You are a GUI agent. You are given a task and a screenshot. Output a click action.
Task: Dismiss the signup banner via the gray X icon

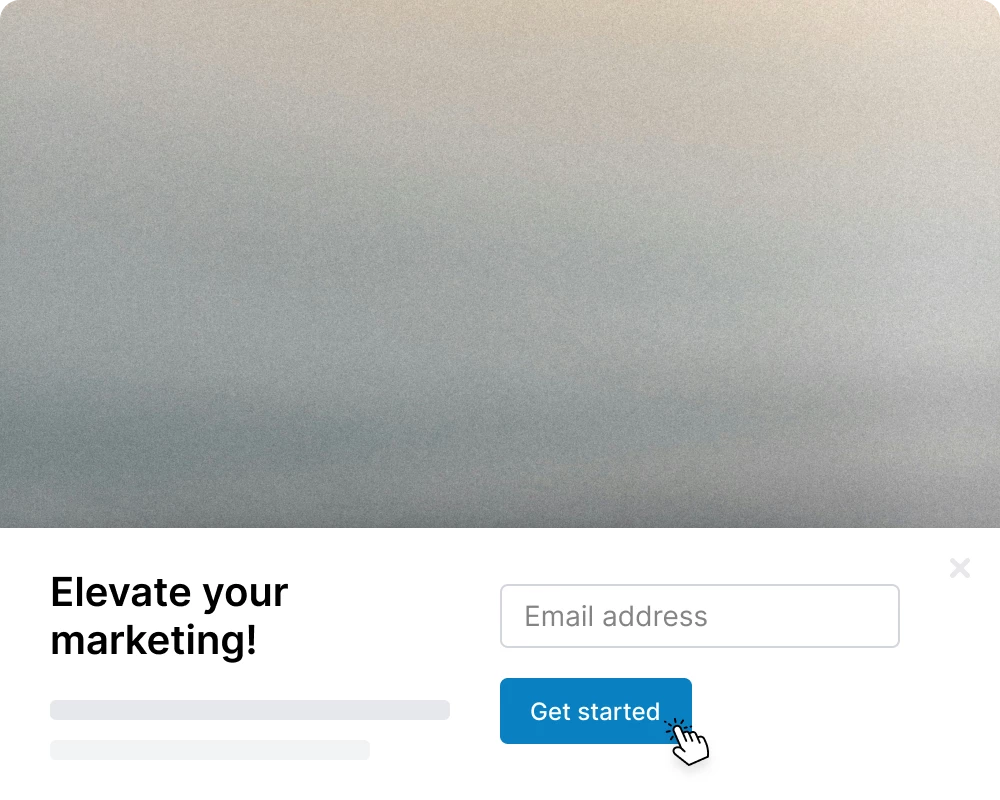(x=959, y=568)
